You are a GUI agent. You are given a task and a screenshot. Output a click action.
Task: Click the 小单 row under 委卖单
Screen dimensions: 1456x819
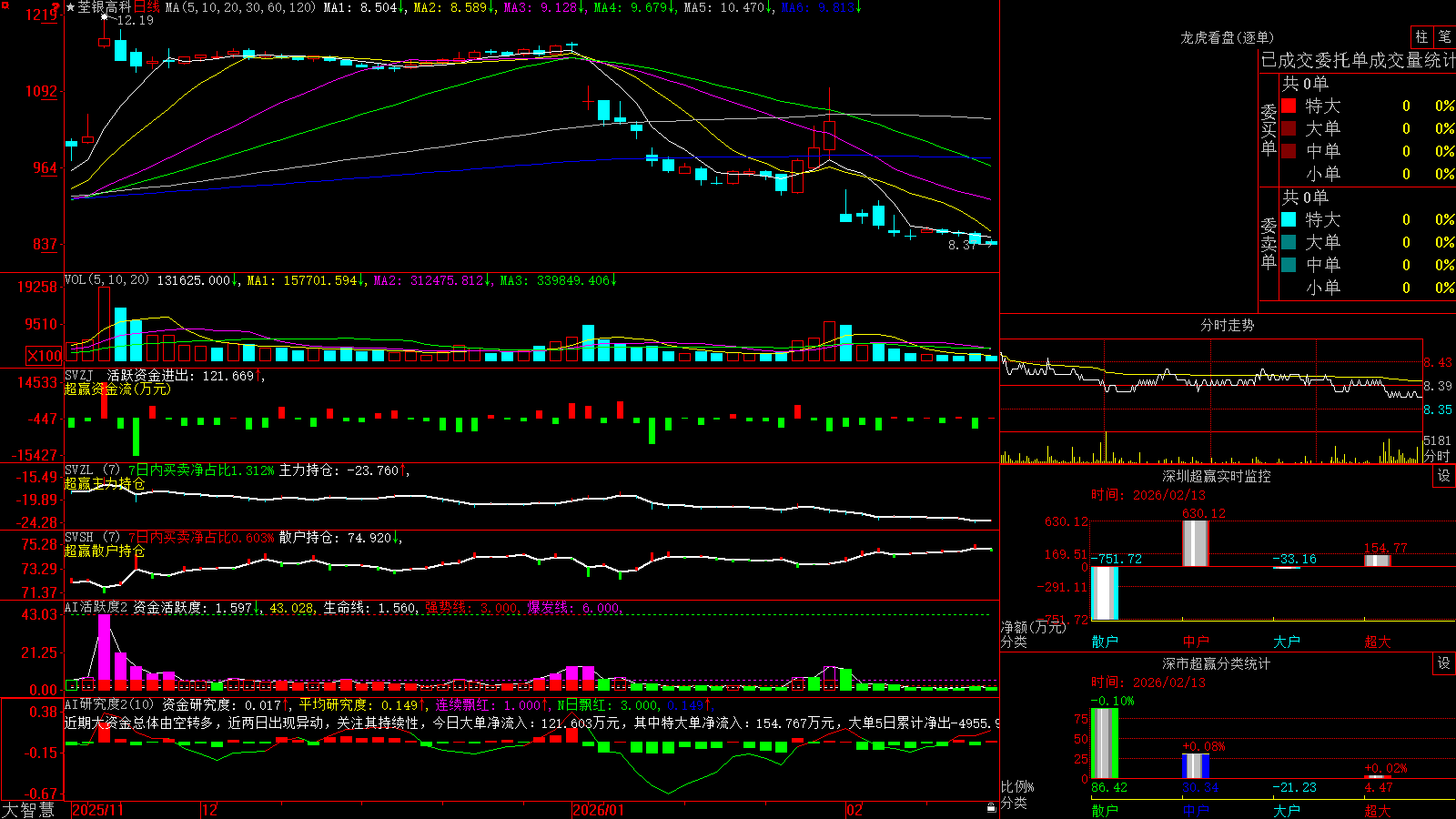1367,288
